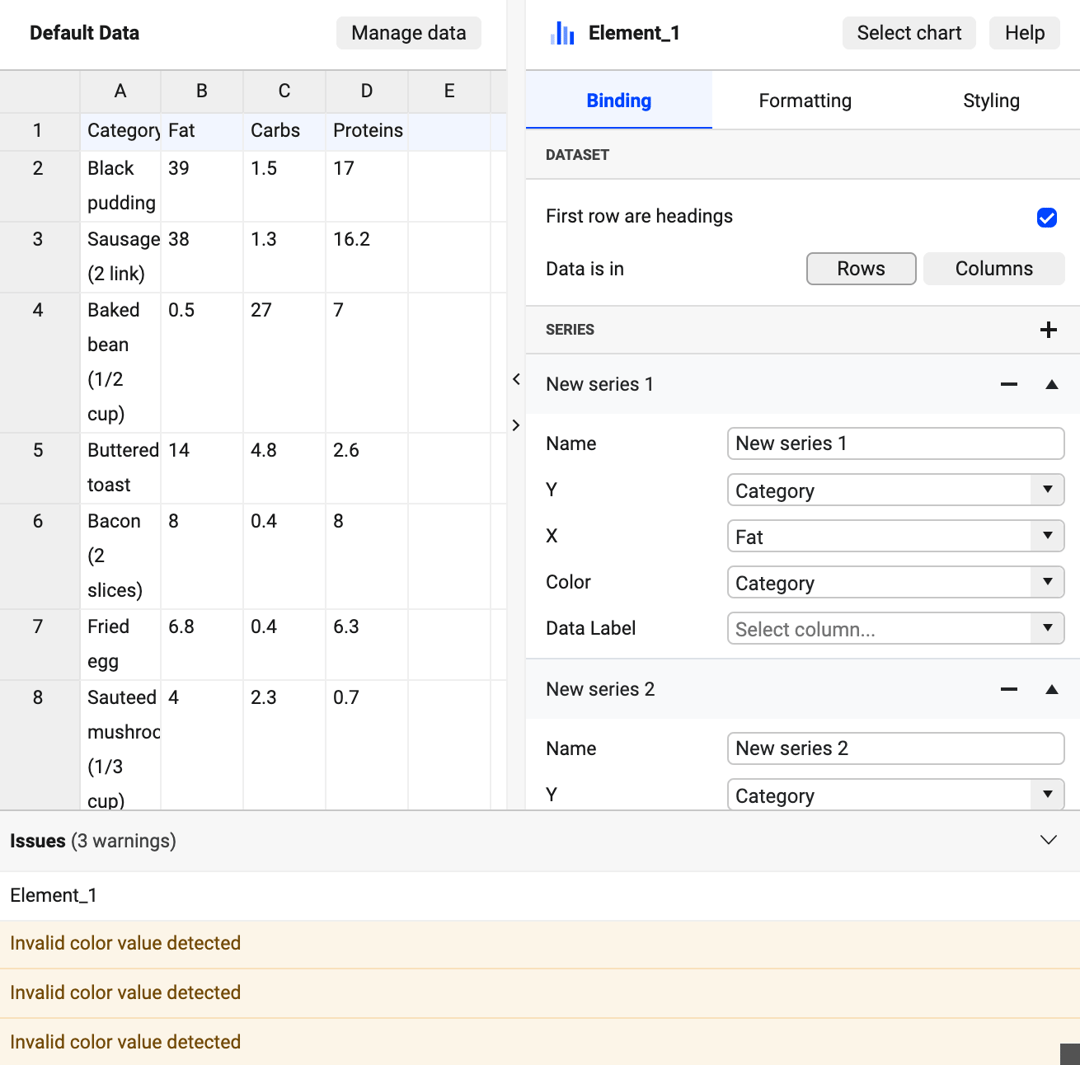Image resolution: width=1080 pixels, height=1065 pixels.
Task: Uncheck First row are headings
Action: coord(1046,218)
